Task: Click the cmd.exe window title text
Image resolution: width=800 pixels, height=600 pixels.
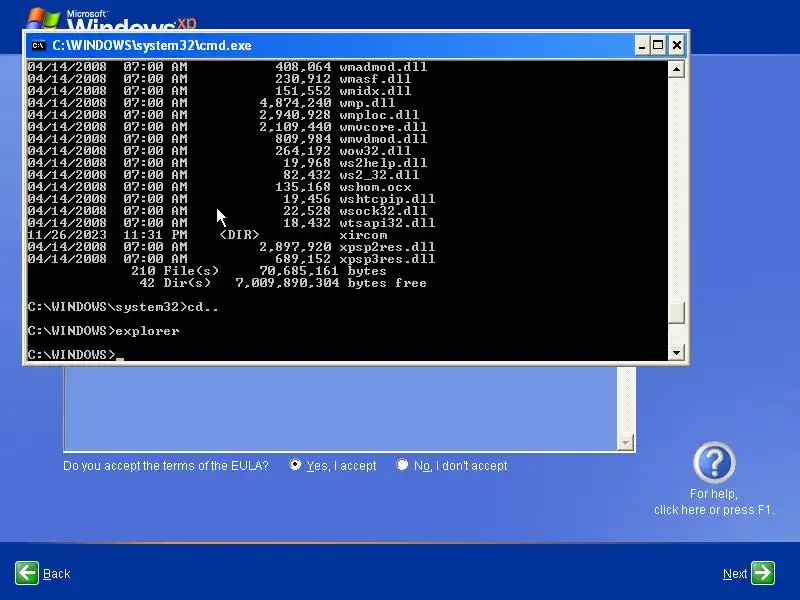Action: pos(152,45)
